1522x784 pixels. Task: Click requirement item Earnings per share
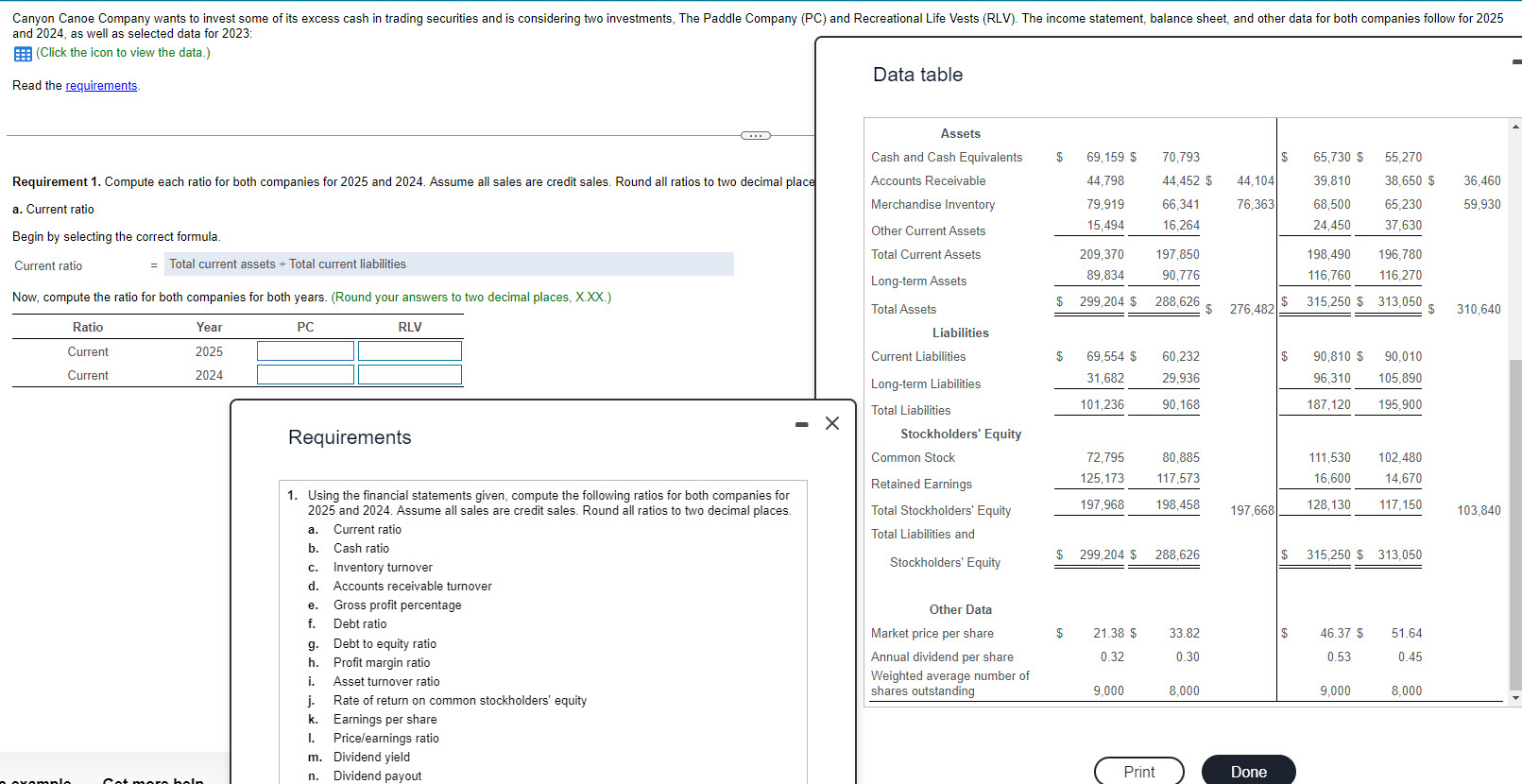coord(385,720)
